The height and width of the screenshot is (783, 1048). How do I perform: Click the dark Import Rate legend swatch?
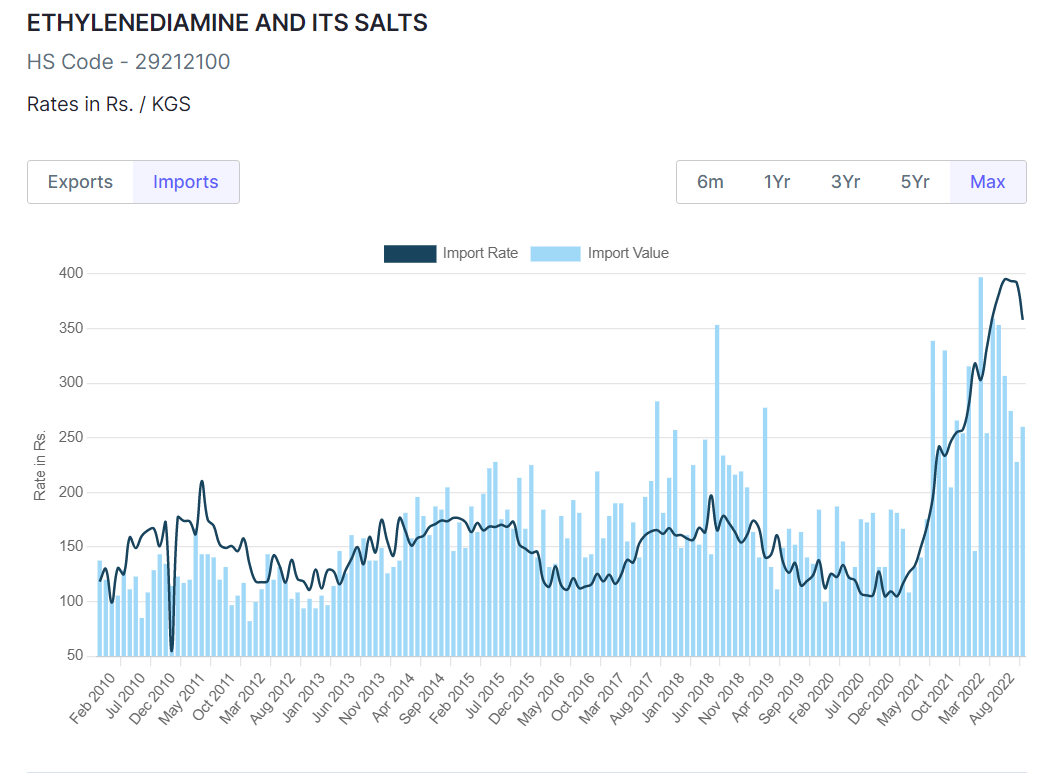pos(409,254)
